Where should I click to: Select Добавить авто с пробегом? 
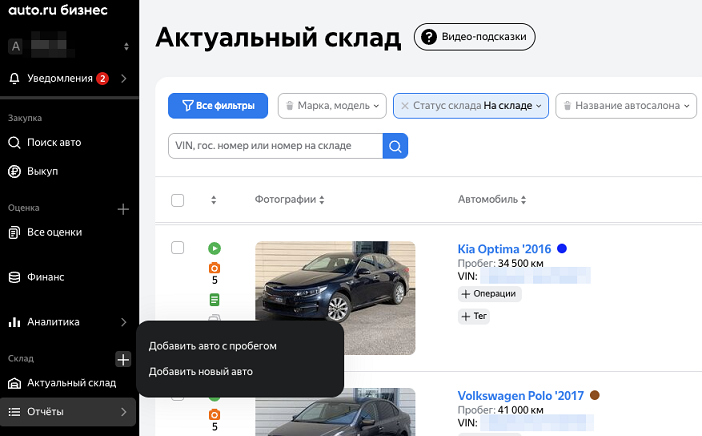(x=213, y=346)
